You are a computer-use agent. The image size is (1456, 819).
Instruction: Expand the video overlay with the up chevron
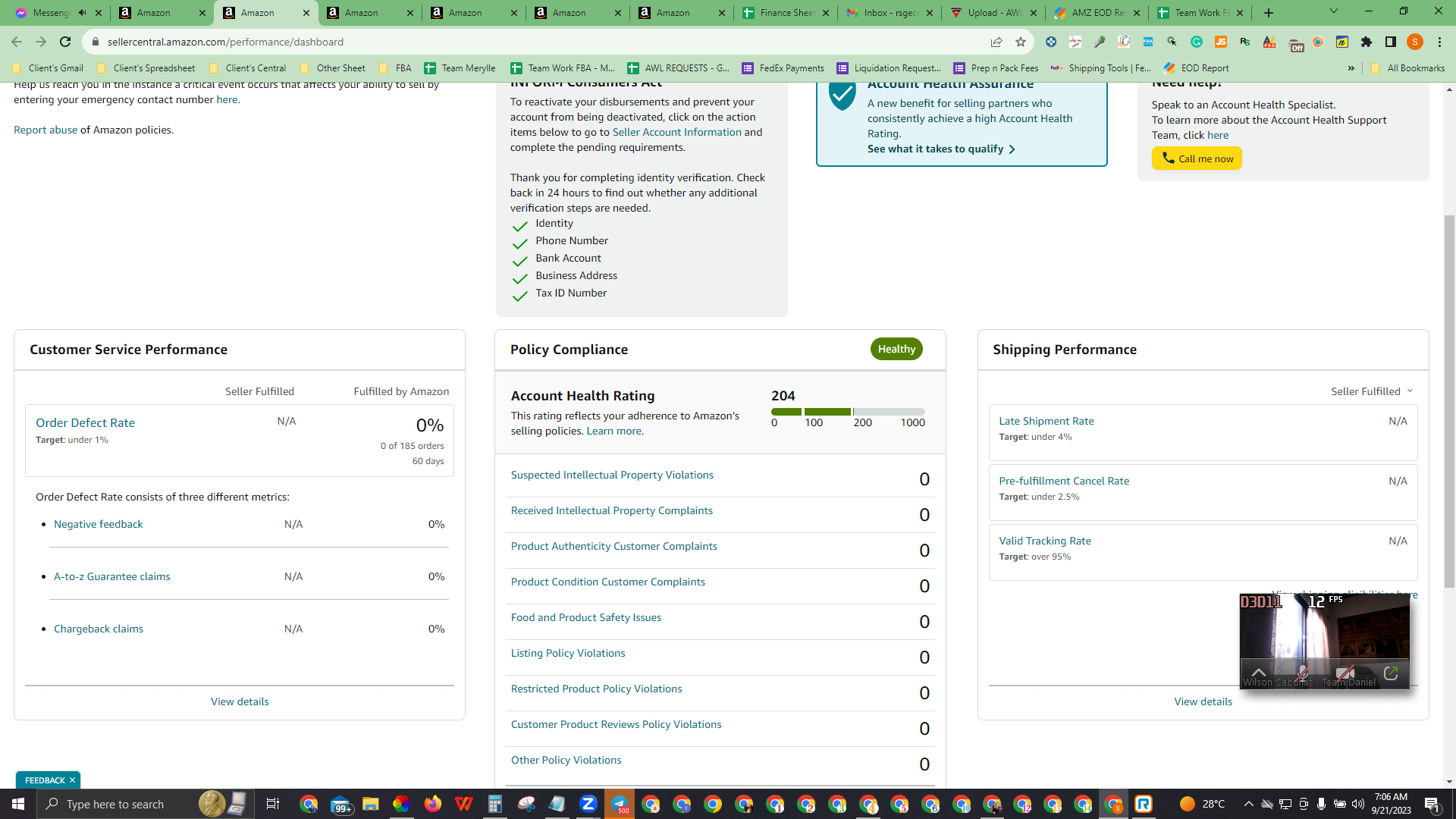tap(1259, 672)
